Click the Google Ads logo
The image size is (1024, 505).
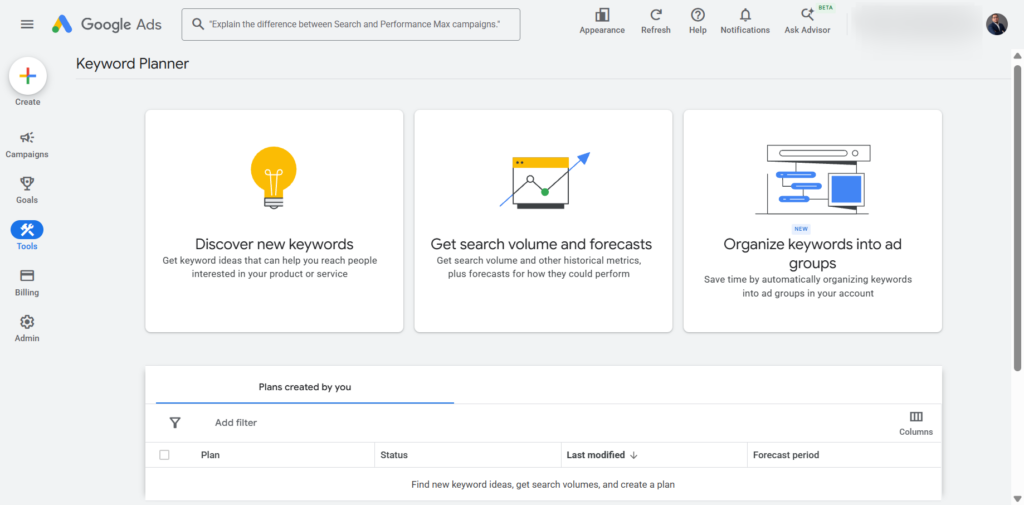click(106, 24)
